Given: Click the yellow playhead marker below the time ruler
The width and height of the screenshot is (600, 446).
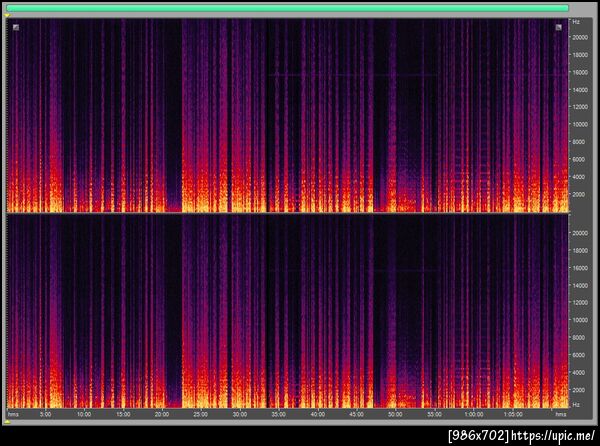Looking at the screenshot, I should (7, 422).
